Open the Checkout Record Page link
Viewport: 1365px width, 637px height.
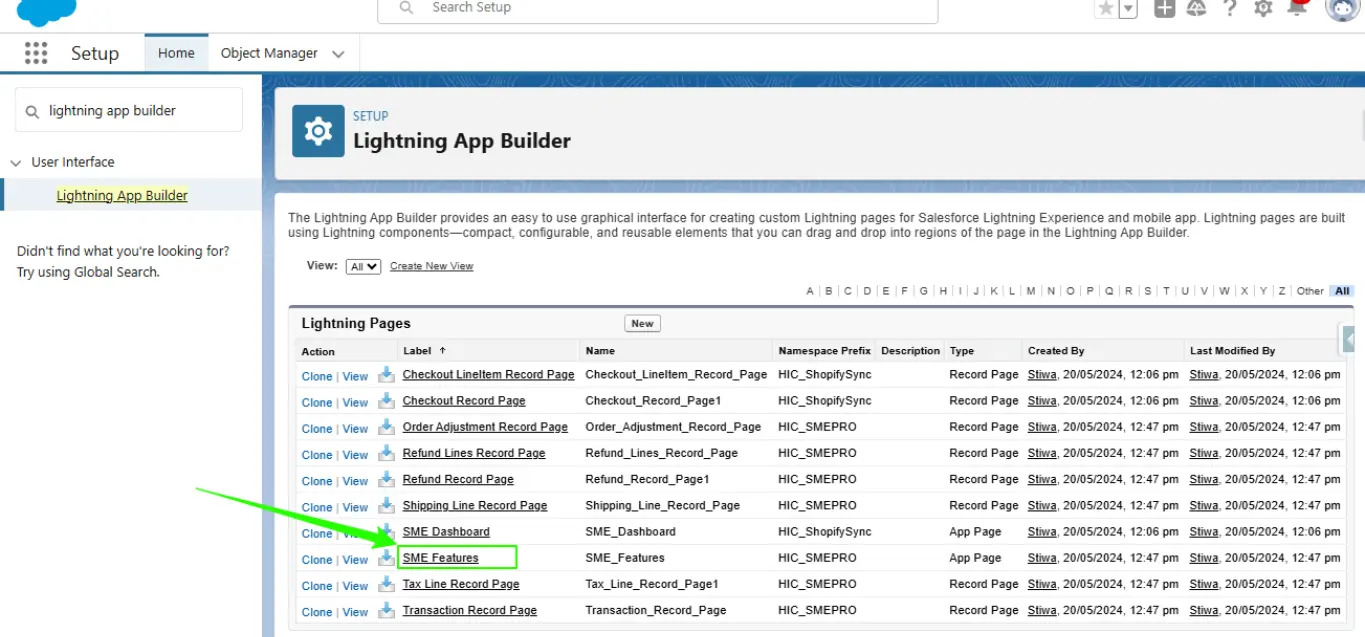464,401
